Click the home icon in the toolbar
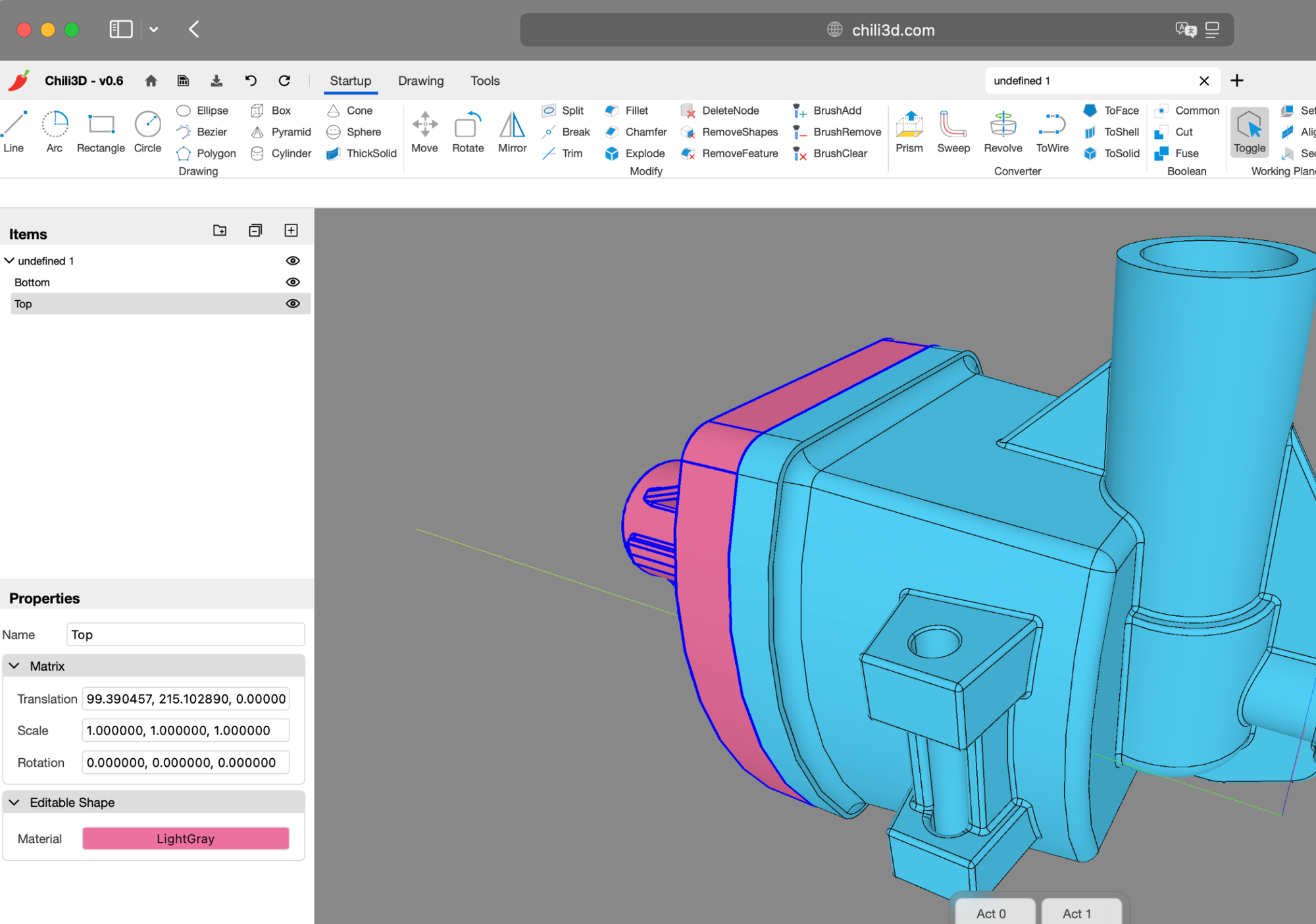This screenshot has height=924, width=1316. coord(151,81)
